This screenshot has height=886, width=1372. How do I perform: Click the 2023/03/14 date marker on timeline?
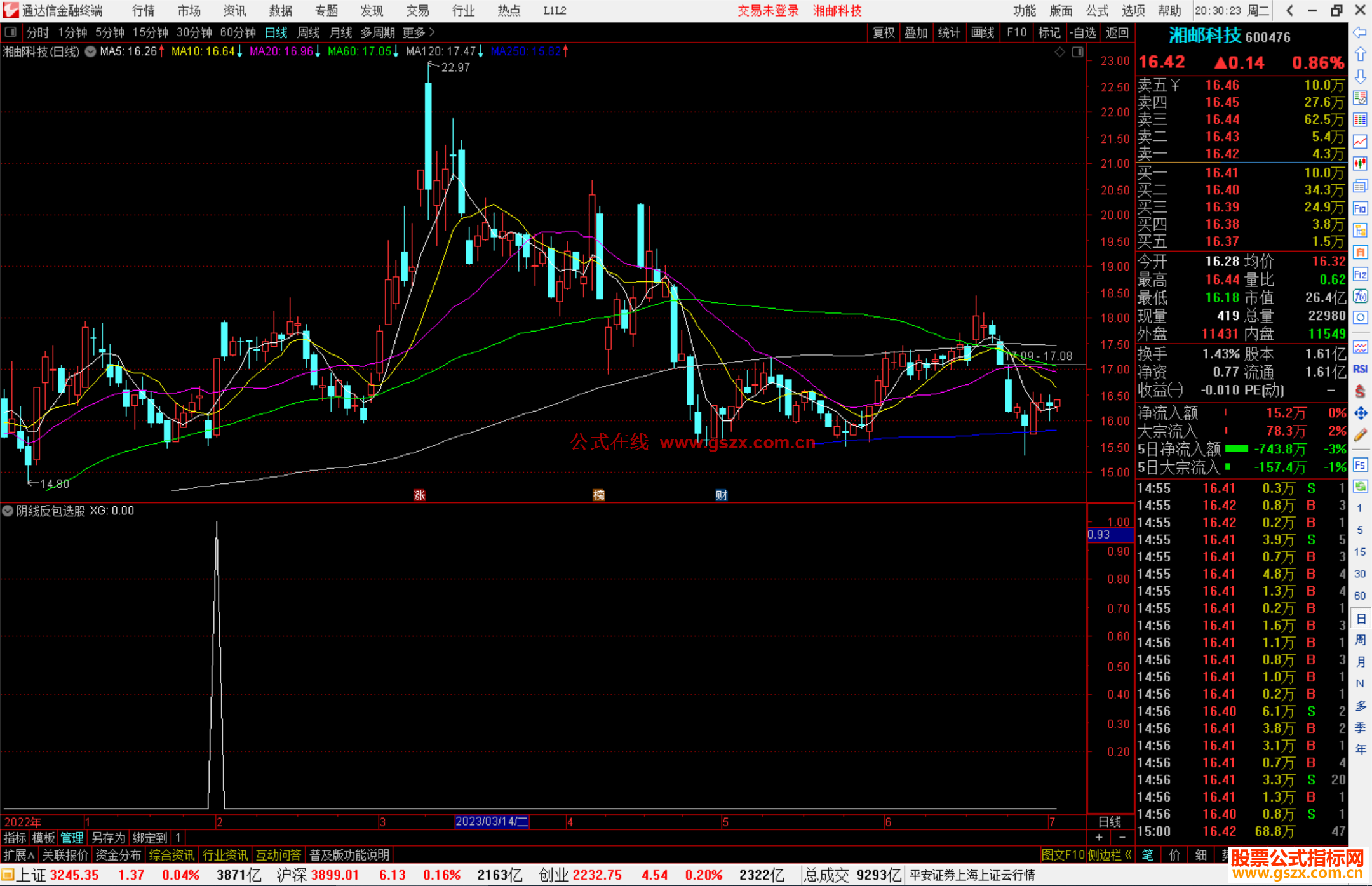point(492,821)
